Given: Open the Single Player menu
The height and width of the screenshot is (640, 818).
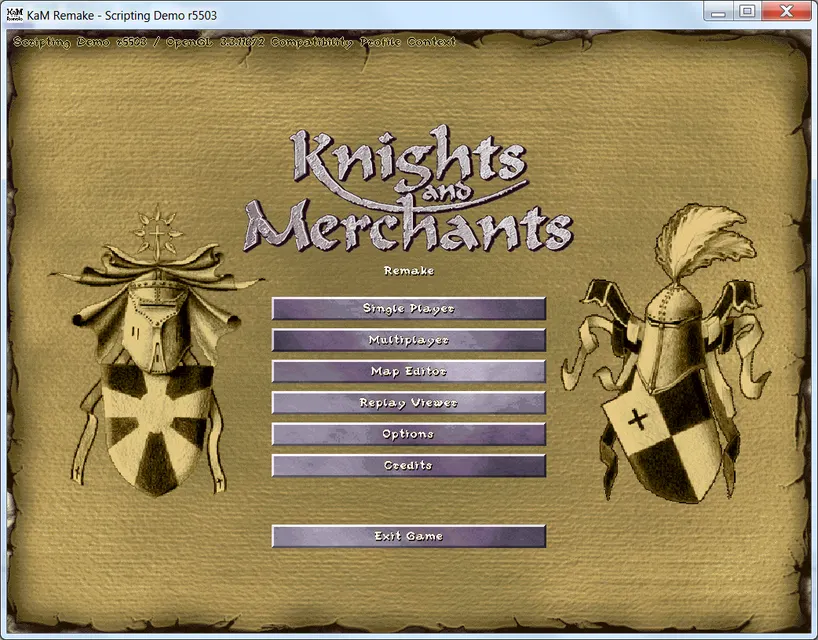Looking at the screenshot, I should (x=408, y=308).
